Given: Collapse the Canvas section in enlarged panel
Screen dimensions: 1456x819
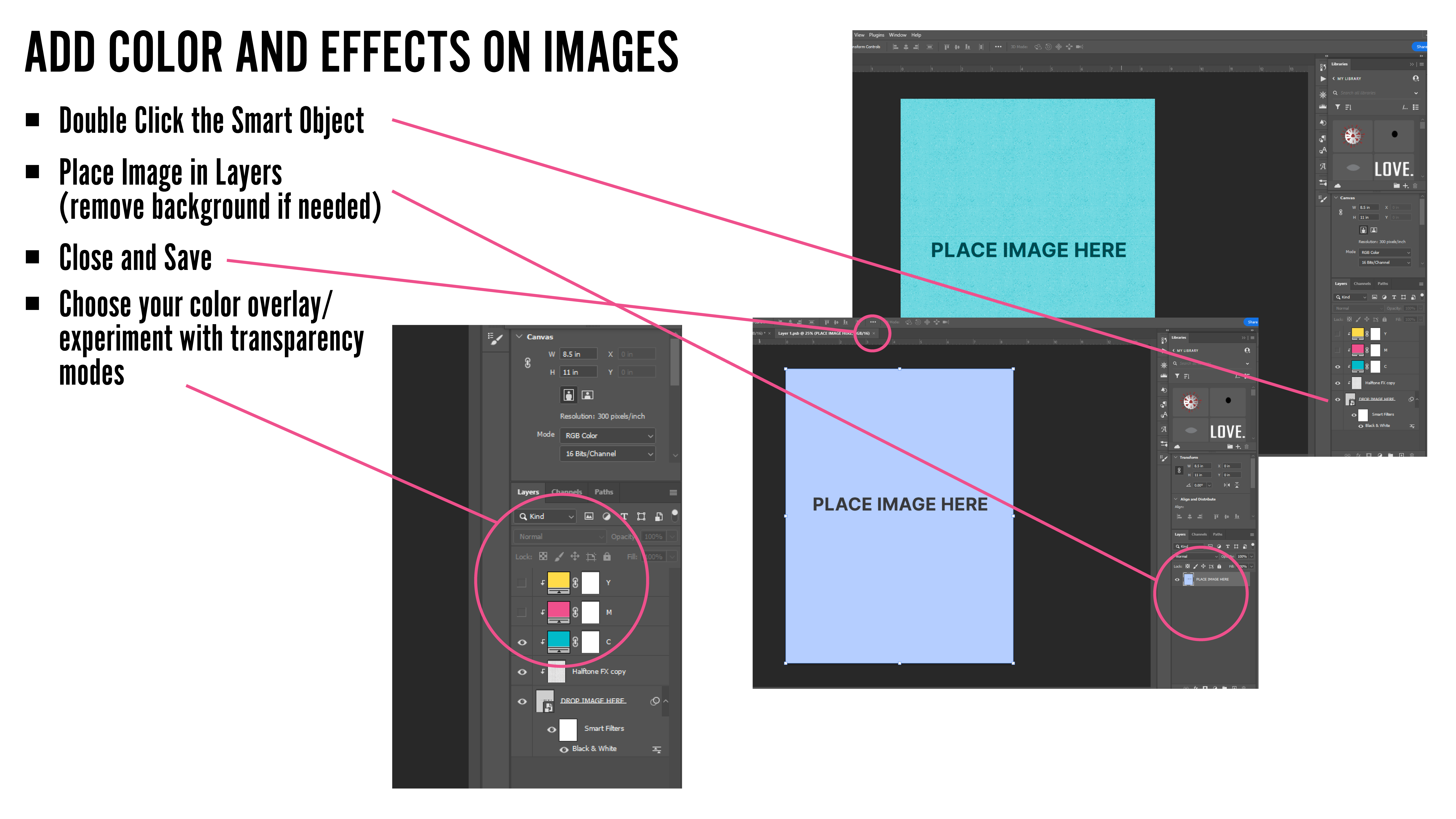Looking at the screenshot, I should coord(519,336).
